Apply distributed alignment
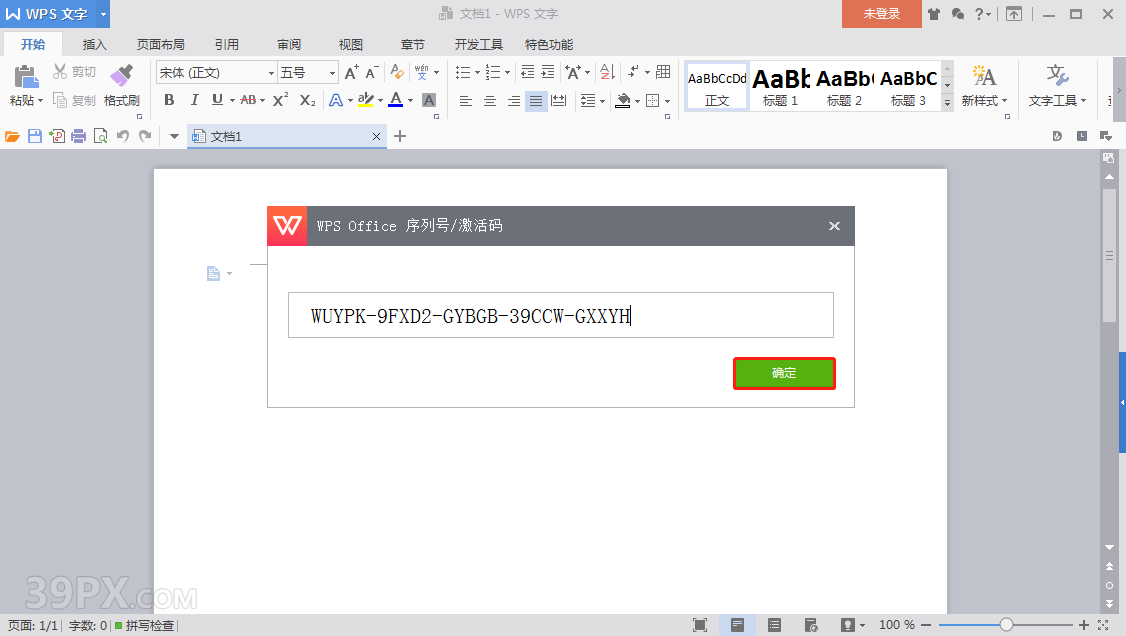 point(559,100)
